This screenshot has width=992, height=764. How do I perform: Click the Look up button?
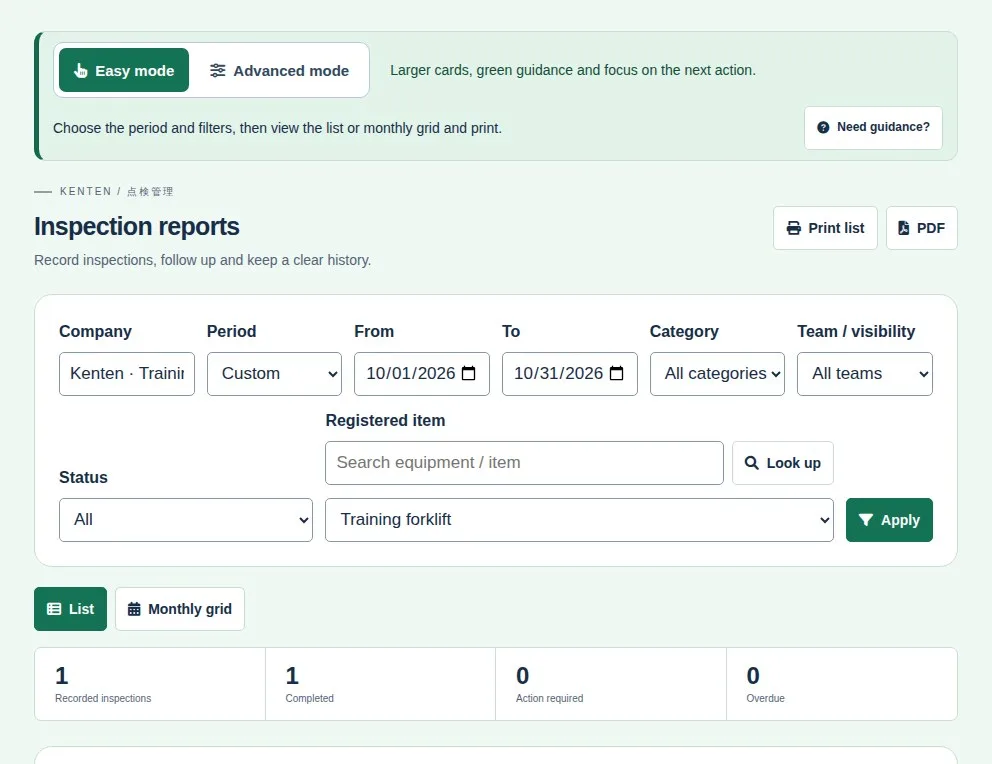click(783, 463)
